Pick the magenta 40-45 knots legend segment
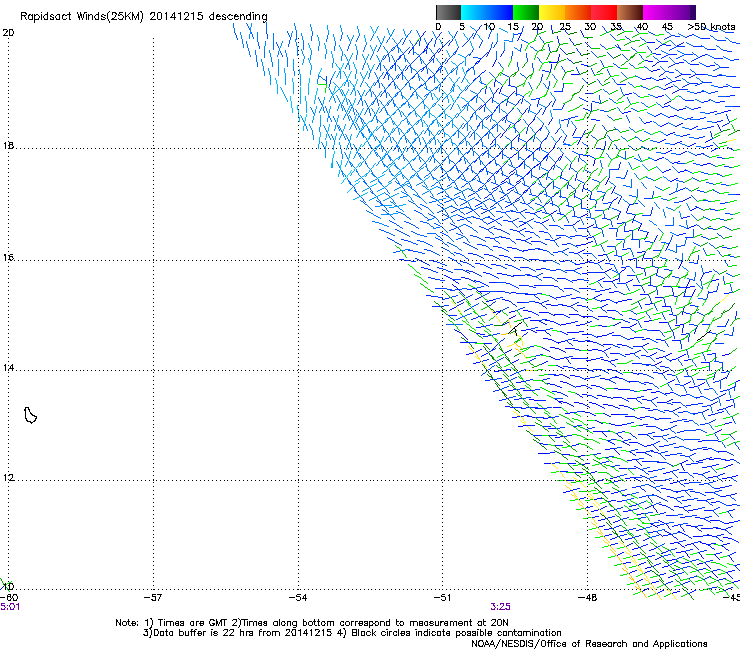 pos(656,12)
